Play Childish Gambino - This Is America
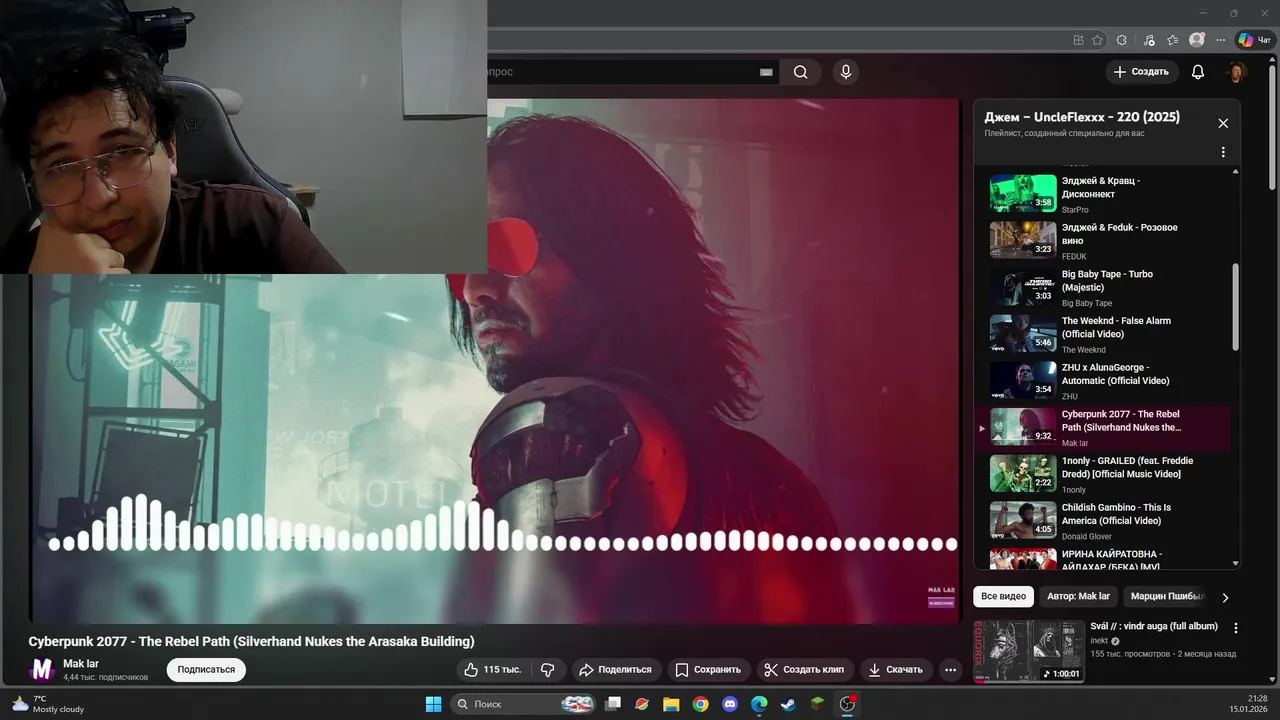Image resolution: width=1280 pixels, height=720 pixels. 1104,521
